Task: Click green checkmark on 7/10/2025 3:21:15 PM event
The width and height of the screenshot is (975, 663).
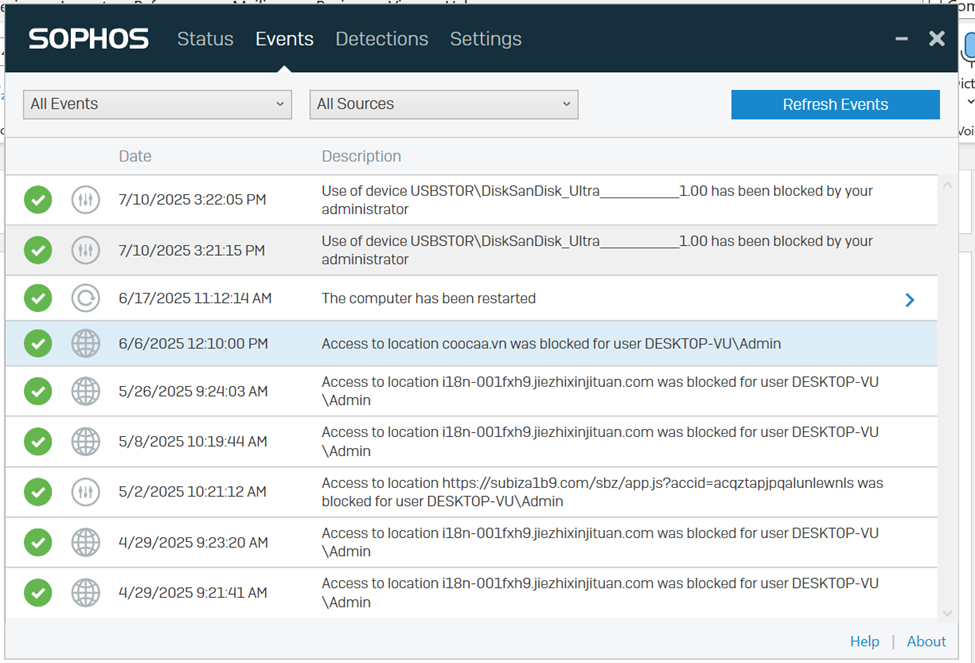Action: pos(38,250)
